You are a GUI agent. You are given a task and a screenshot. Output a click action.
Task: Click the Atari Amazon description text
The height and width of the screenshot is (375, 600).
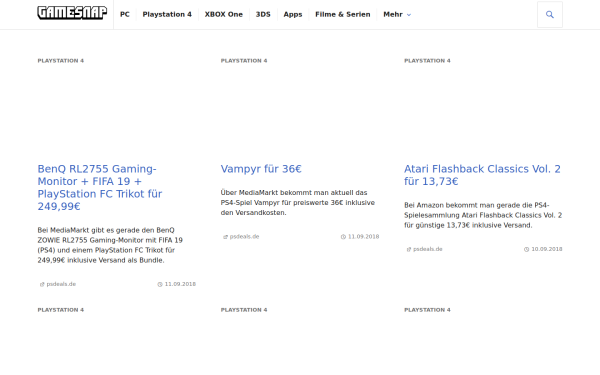coord(483,215)
